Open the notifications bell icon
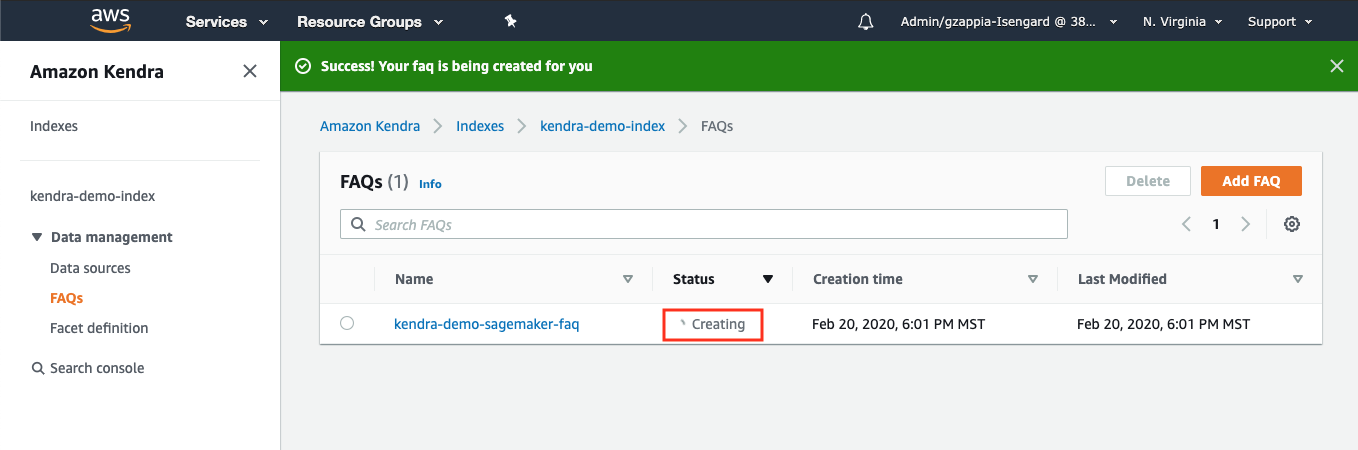1358x450 pixels. click(x=866, y=22)
